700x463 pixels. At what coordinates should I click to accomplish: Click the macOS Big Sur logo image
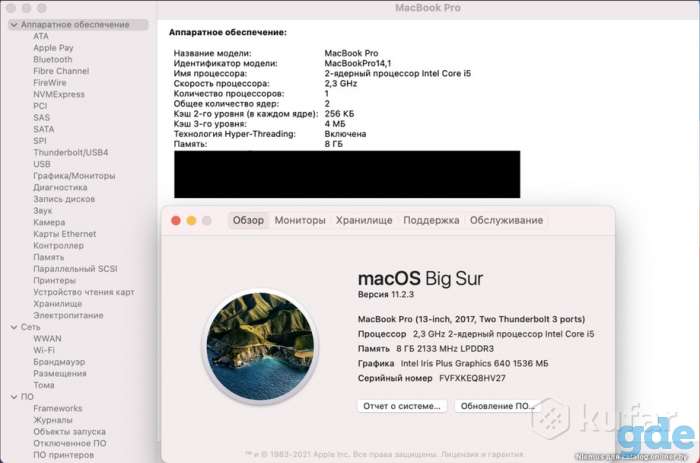[260, 346]
